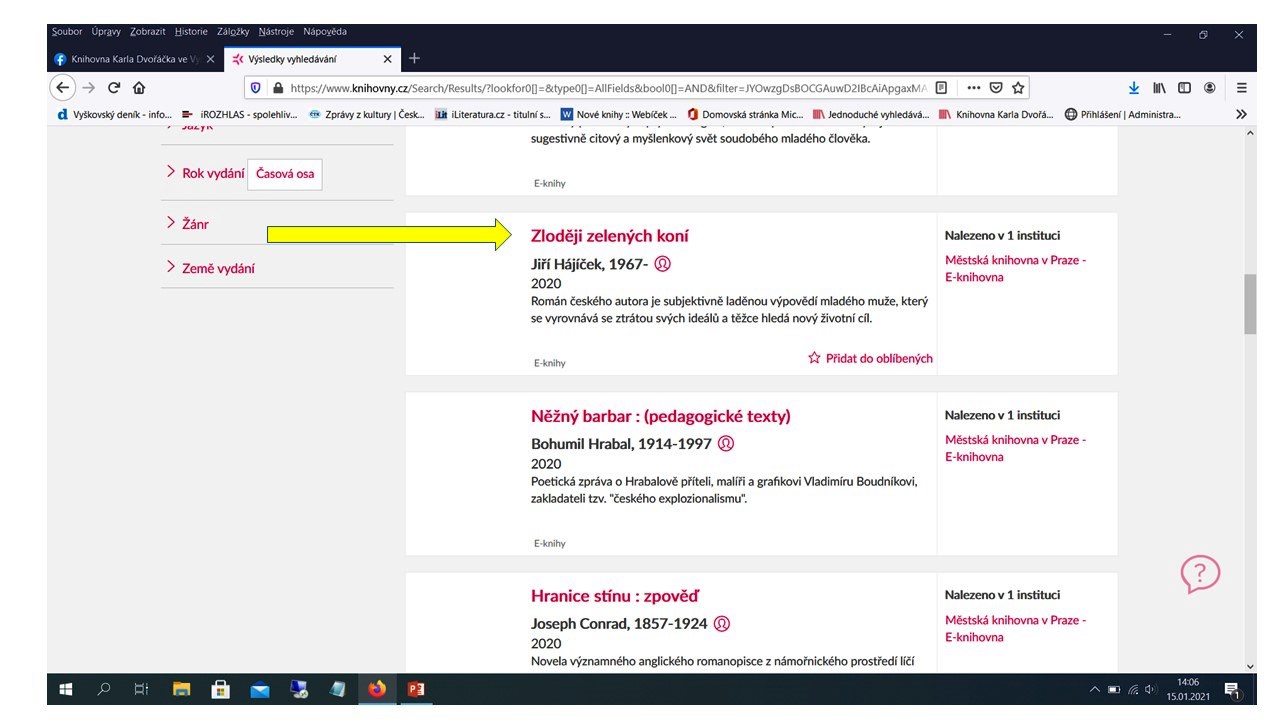This screenshot has height=720, width=1280.
Task: Open the Windows Start menu
Action: (67, 689)
